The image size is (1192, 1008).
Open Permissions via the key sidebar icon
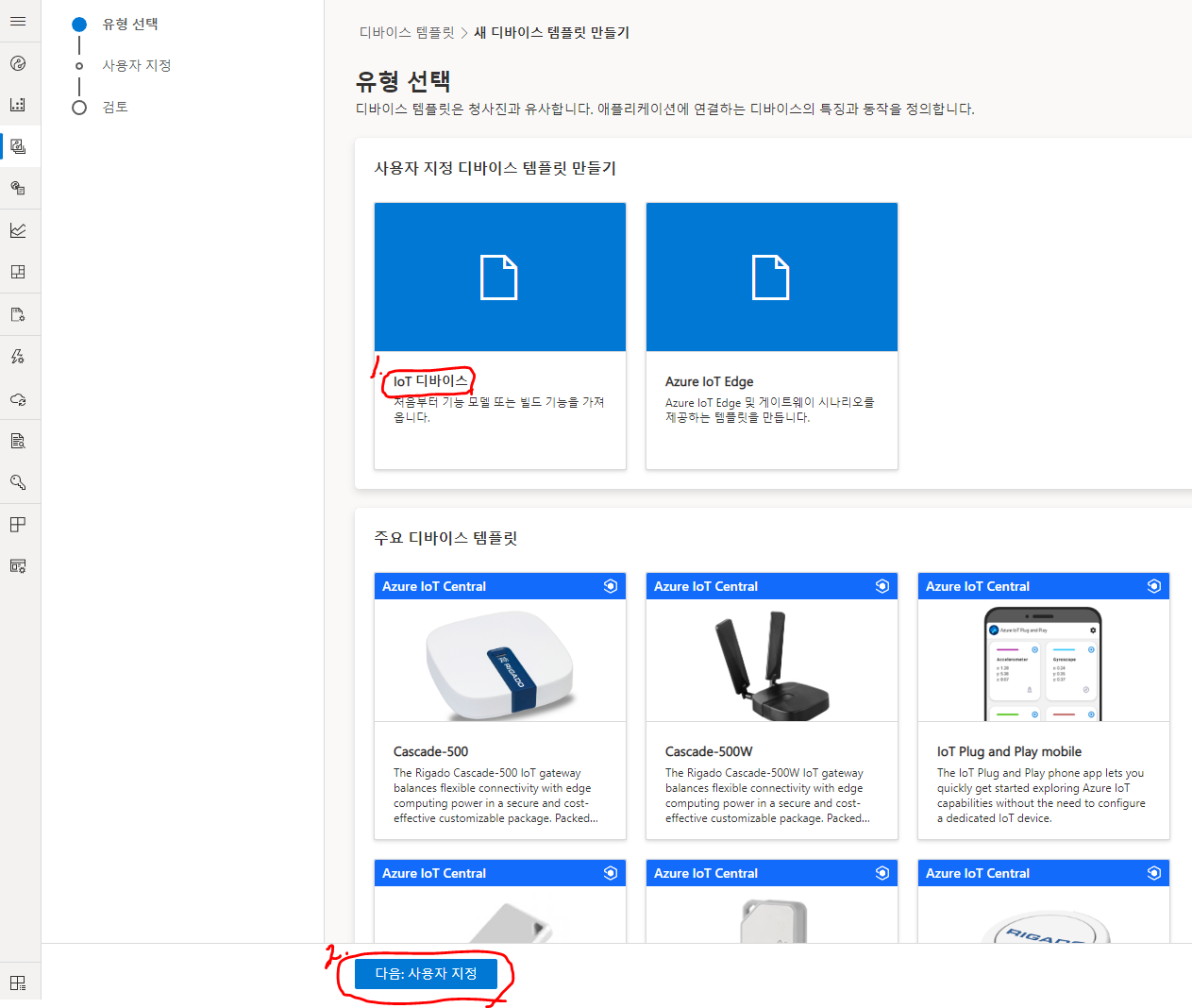click(18, 482)
